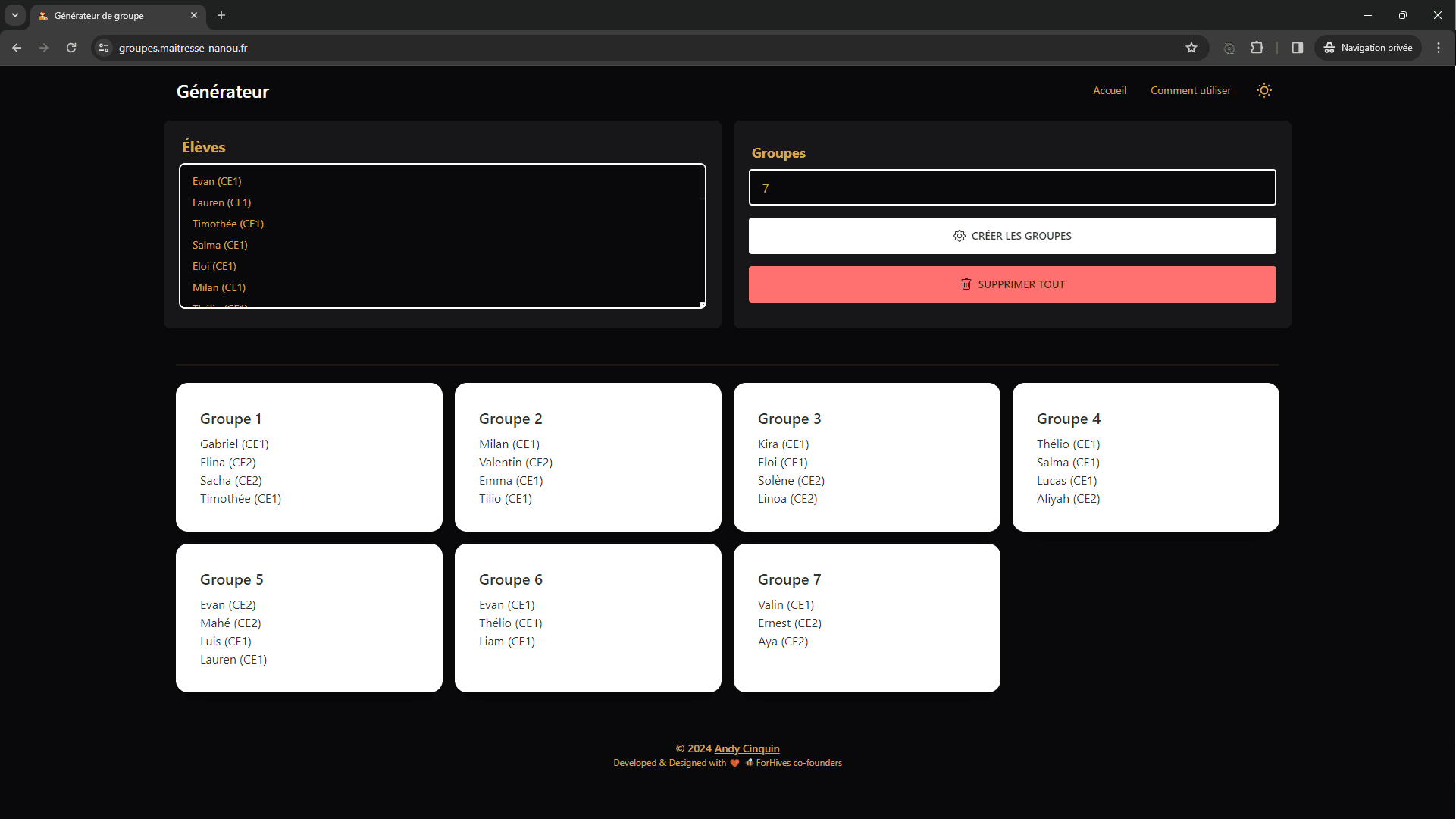1456x819 pixels.
Task: Click the SUPPRIMER TOUT button
Action: pyautogui.click(x=1012, y=284)
